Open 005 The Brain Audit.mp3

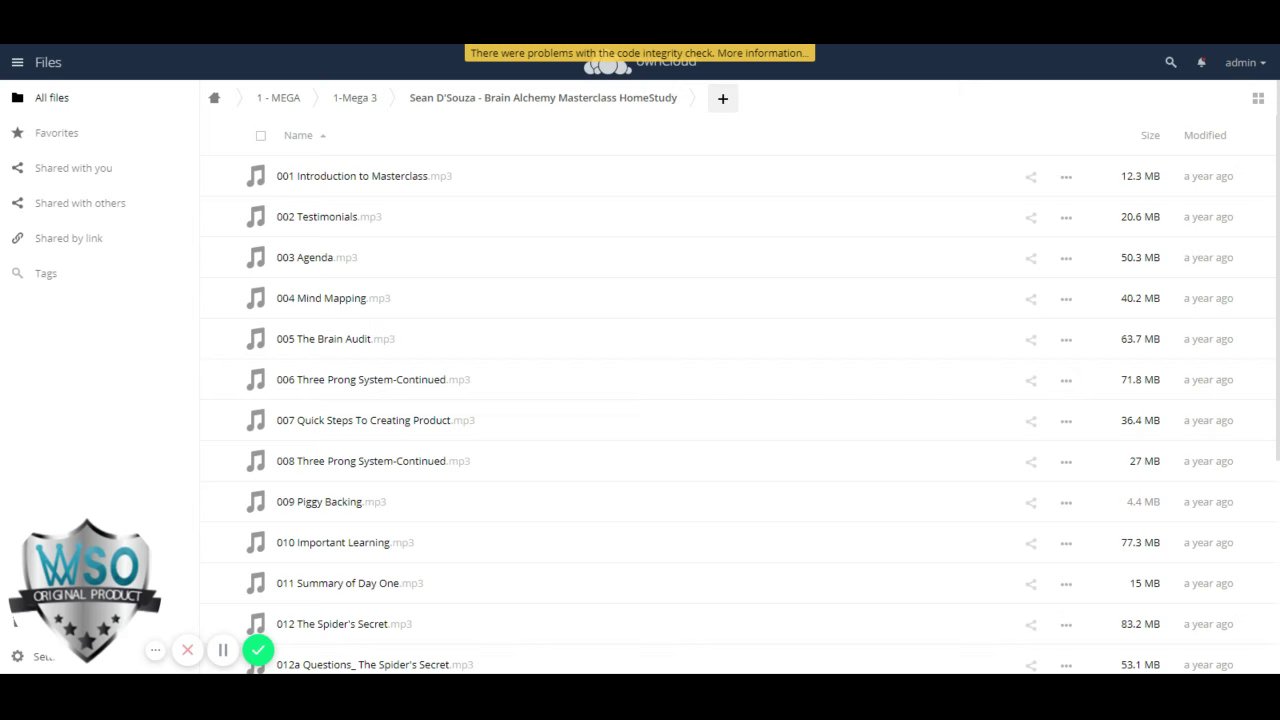[336, 339]
